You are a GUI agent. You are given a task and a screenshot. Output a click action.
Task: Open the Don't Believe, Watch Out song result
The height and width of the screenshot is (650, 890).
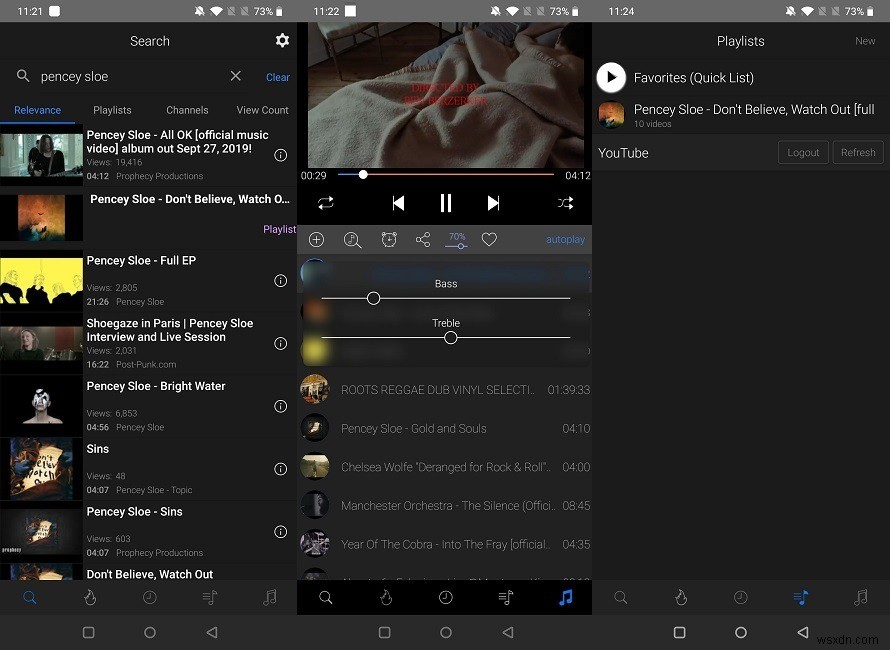(x=148, y=572)
